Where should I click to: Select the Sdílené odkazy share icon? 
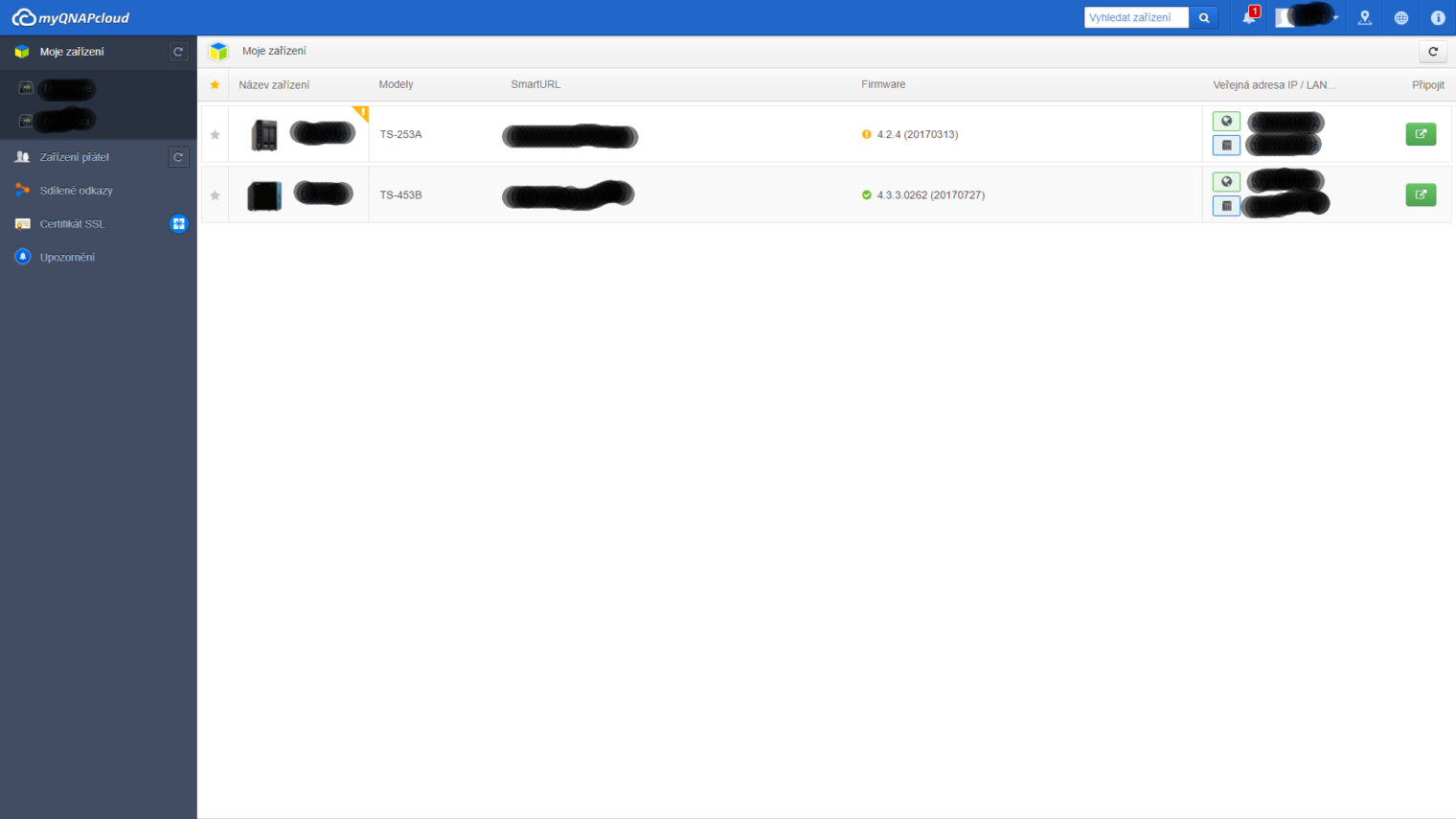(x=23, y=190)
